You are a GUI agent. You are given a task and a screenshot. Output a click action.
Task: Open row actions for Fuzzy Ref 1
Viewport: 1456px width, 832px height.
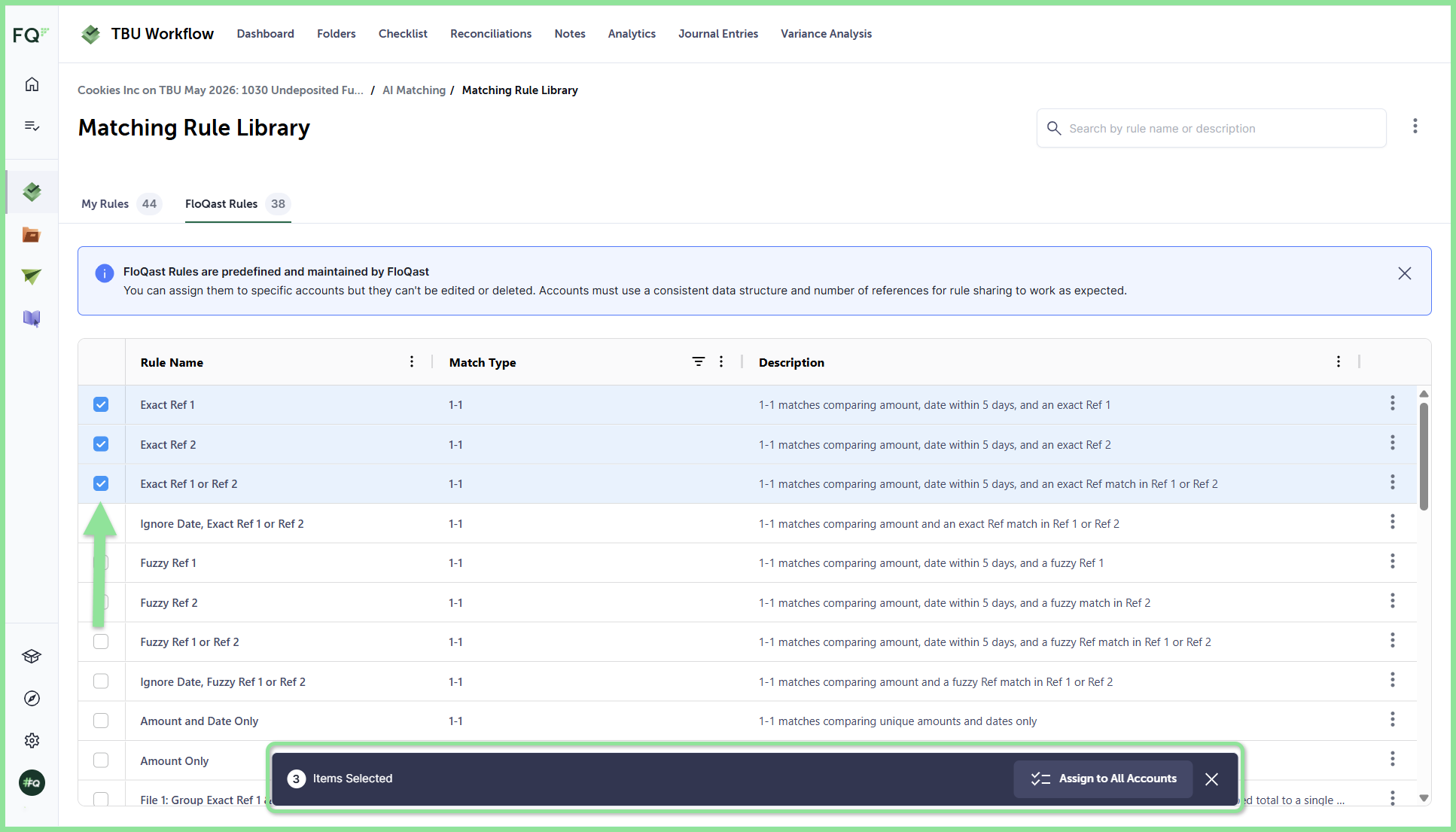[x=1393, y=562]
